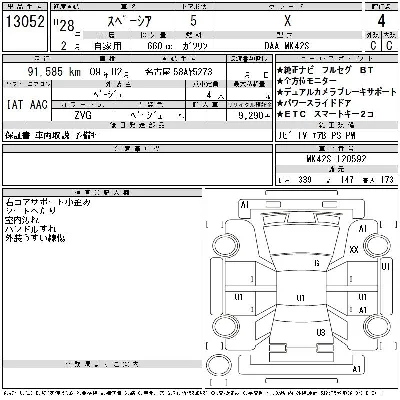Viewport: 400px width, 400px height.
Task: Click the color code ZVG
Action: coord(83,115)
